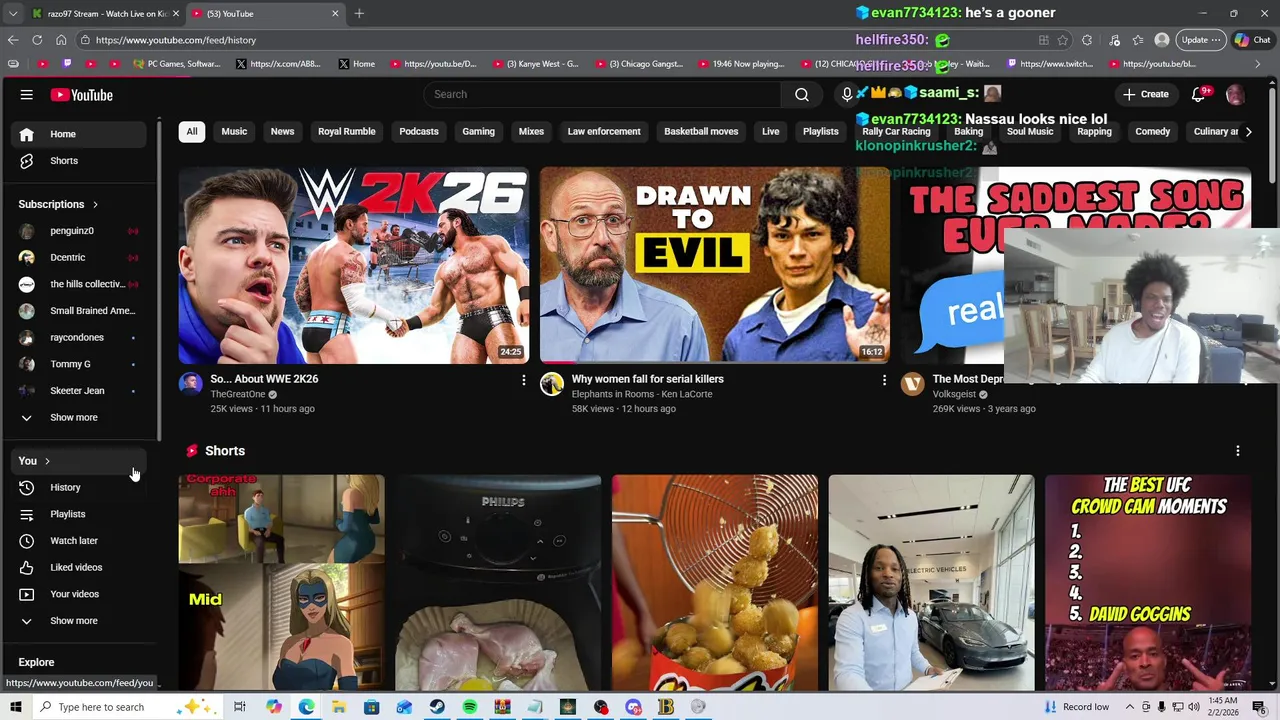Click in the YouTube search field
The width and height of the screenshot is (1280, 720).
[x=602, y=94]
